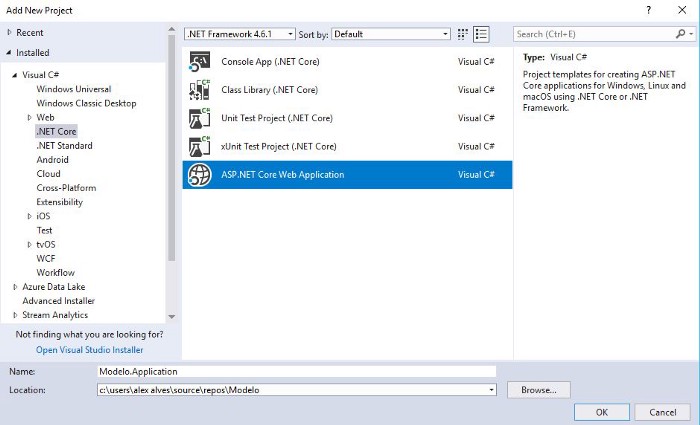This screenshot has width=700, height=425.
Task: Collapse the Installed section
Action: pos(9,53)
